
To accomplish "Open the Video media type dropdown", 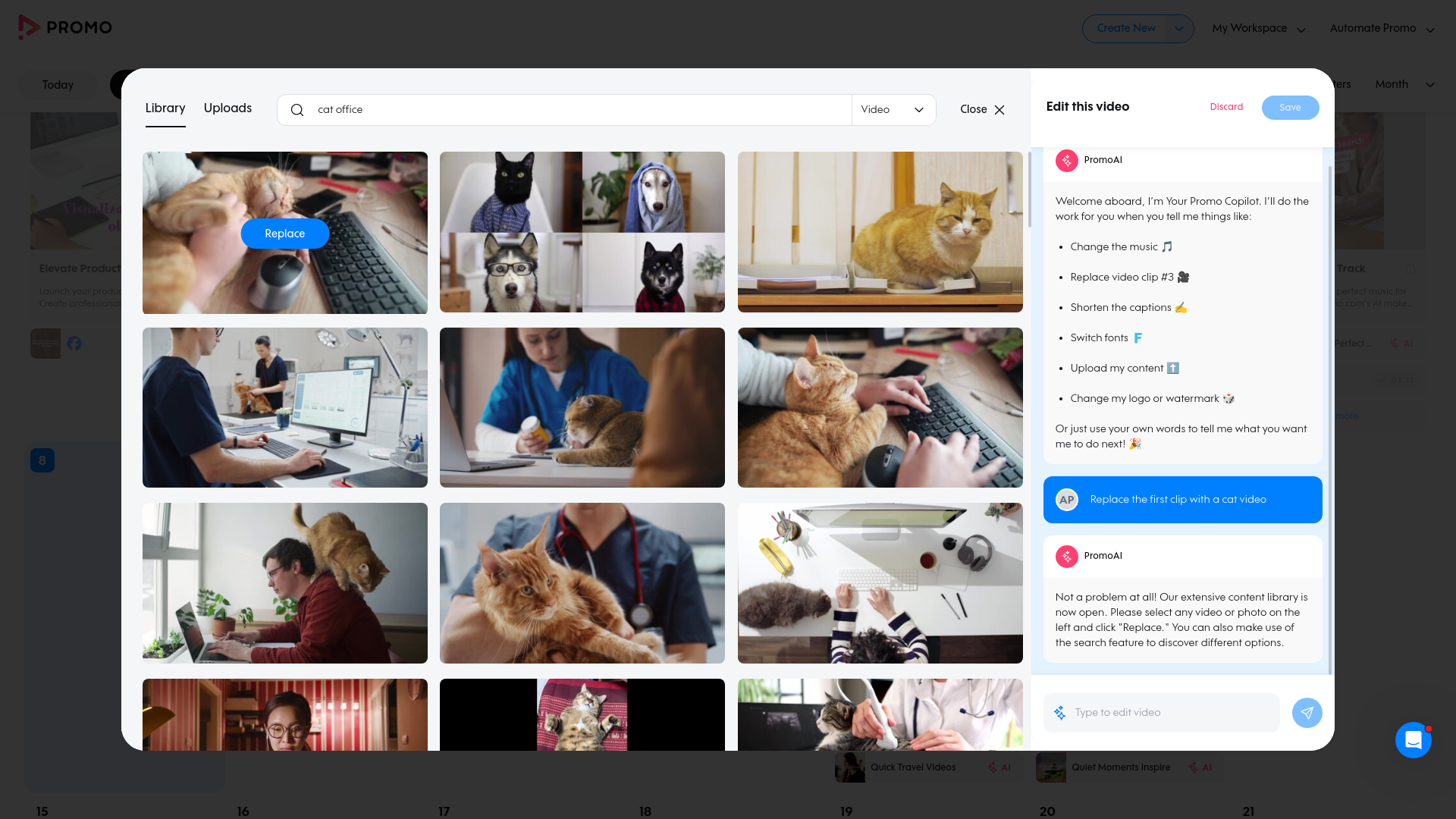I will point(893,110).
